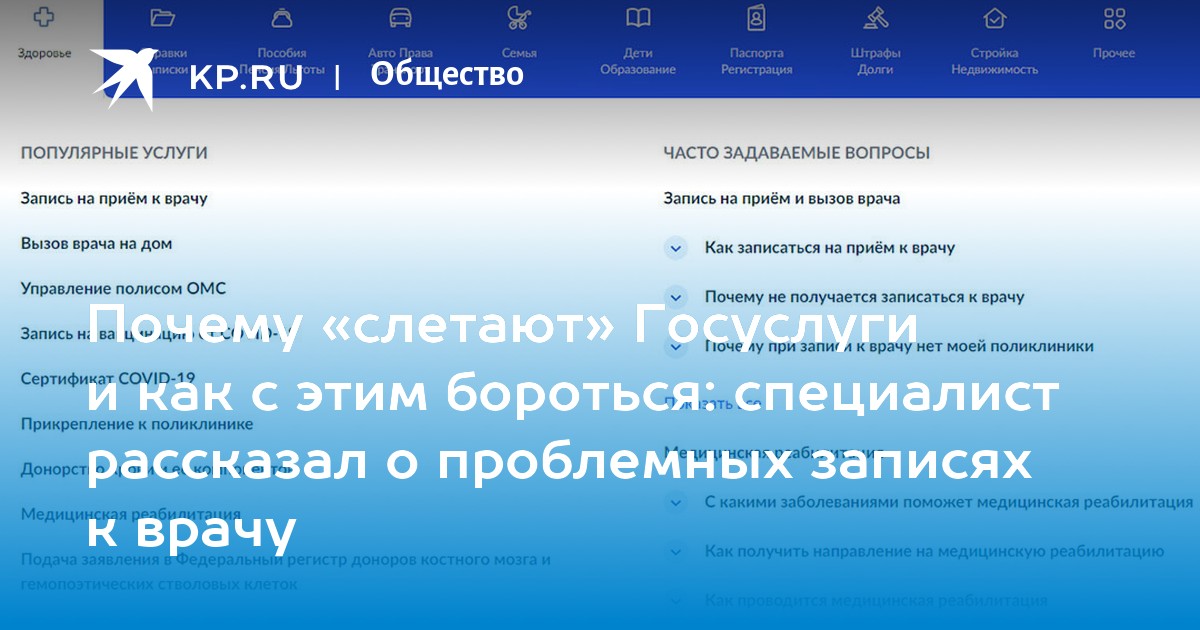
Task: Open the car icon for Авто Права
Action: click(400, 18)
